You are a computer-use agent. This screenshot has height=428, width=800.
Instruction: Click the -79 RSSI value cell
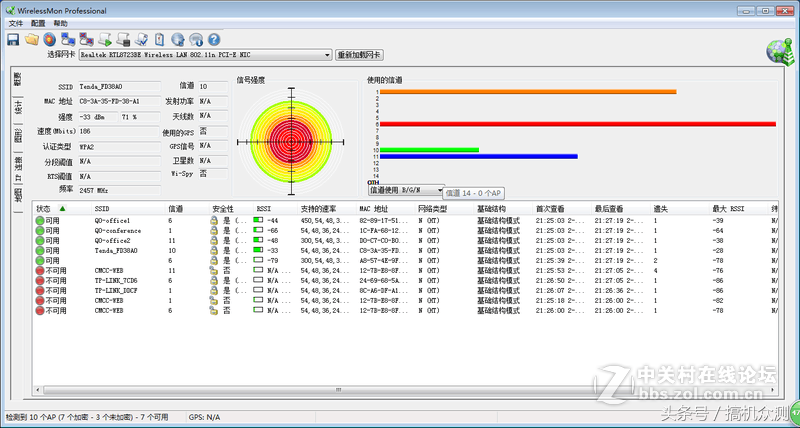pyautogui.click(x=272, y=261)
